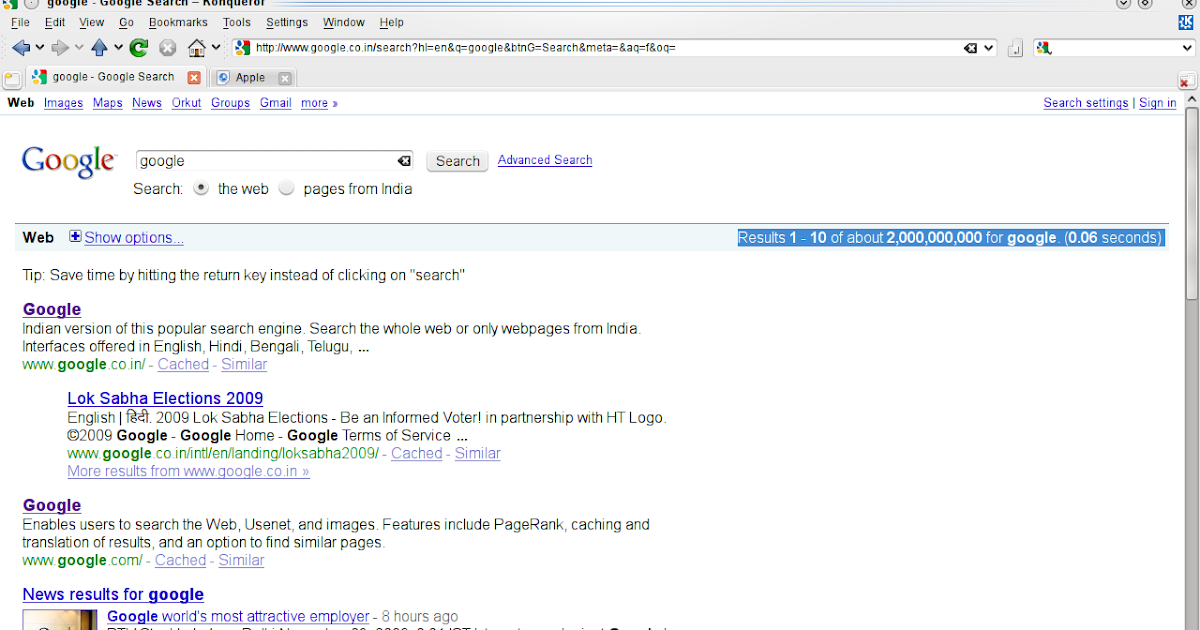Go to the Home page icon
Viewport: 1200px width, 630px height.
coord(199,47)
